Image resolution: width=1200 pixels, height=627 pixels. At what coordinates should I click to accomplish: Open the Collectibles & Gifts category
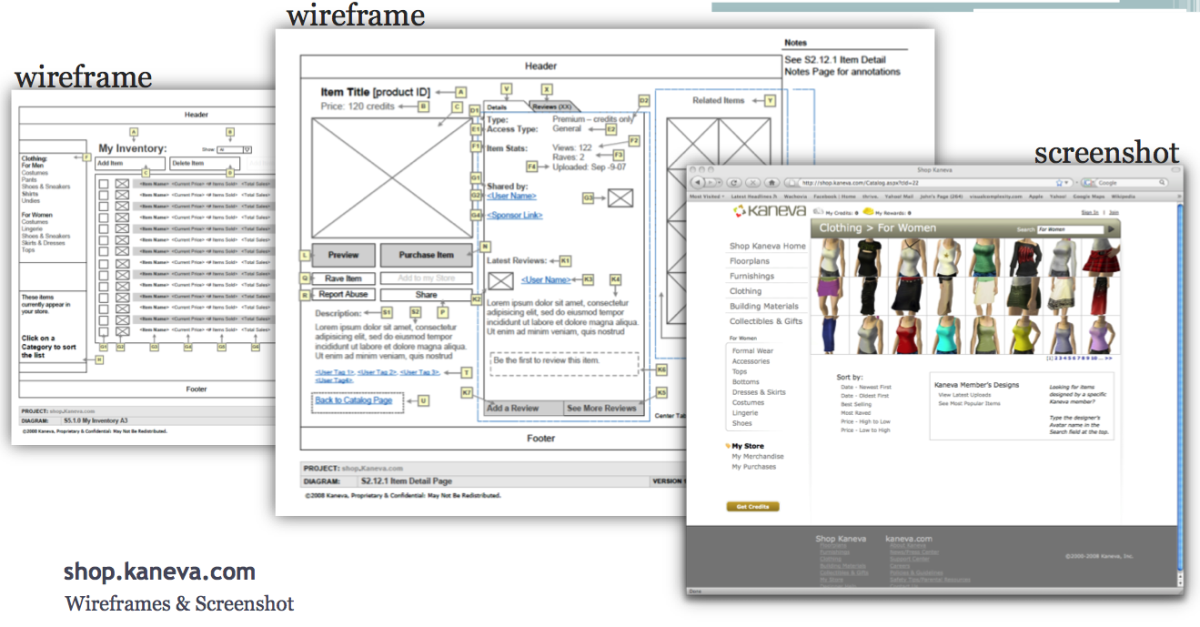pyautogui.click(x=766, y=321)
